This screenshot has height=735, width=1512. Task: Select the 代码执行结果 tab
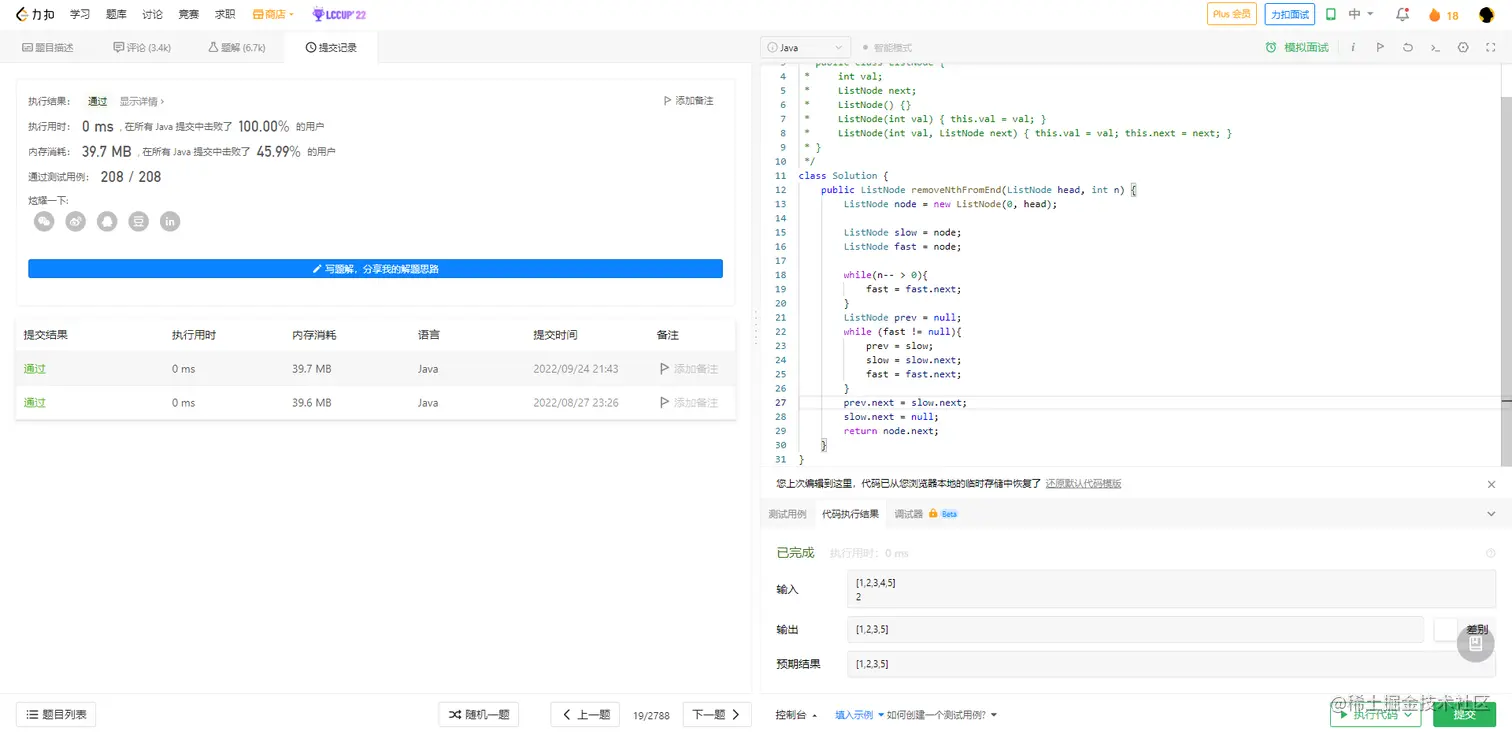tap(850, 514)
